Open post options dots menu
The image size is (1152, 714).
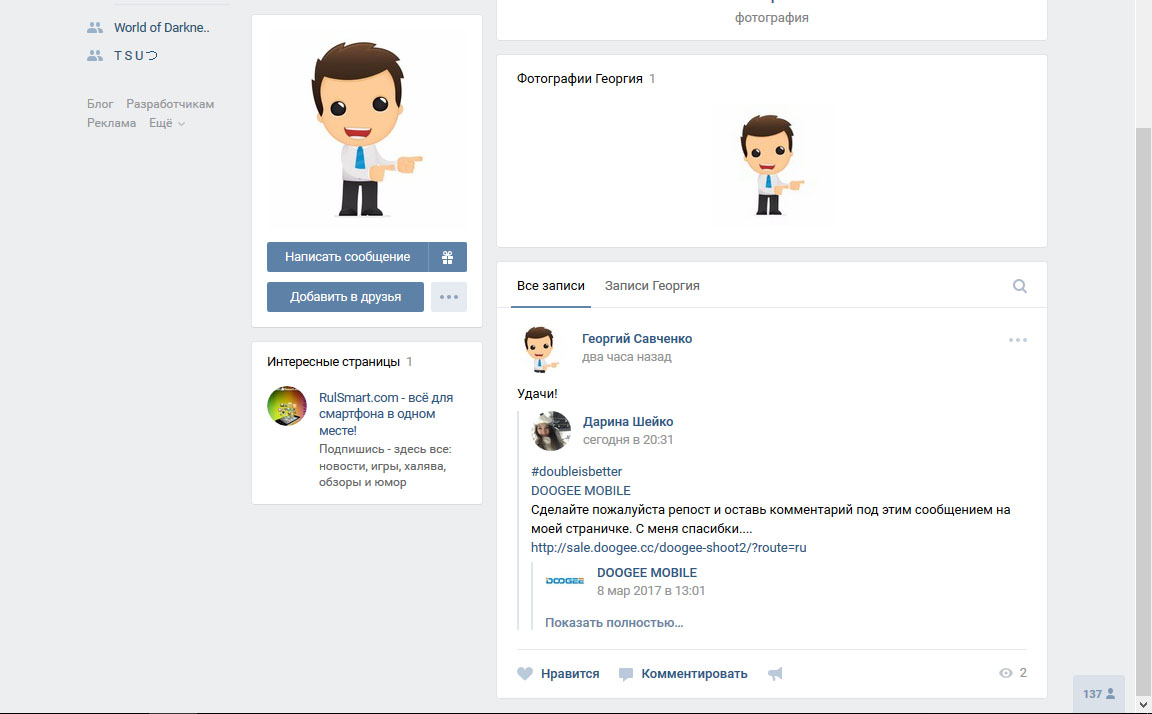point(1018,340)
